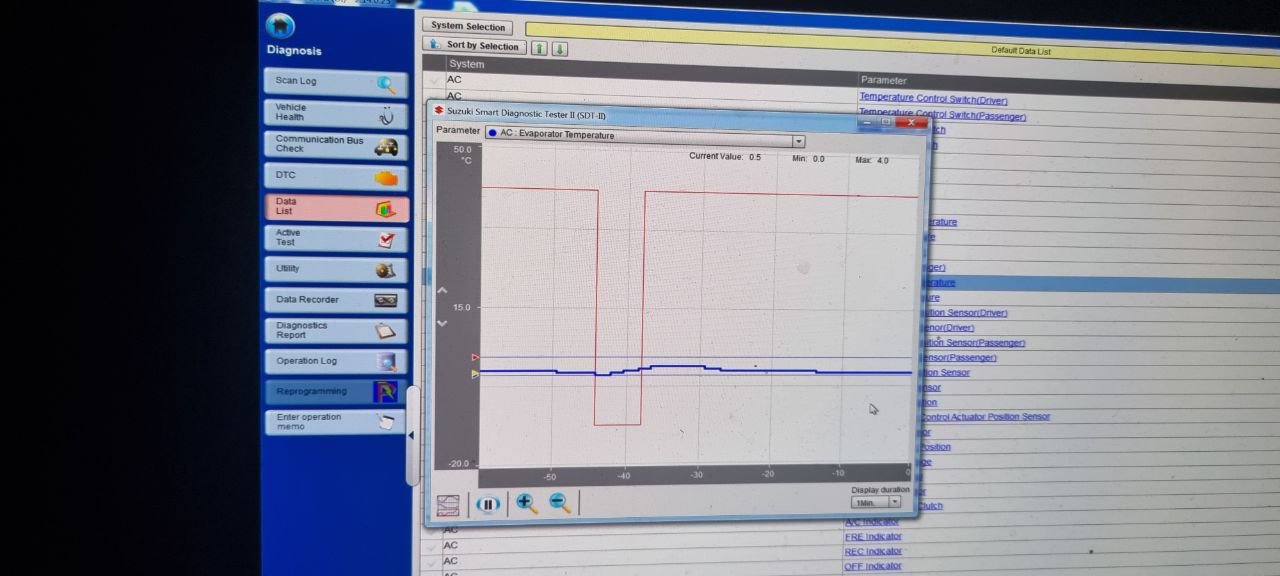Click the Home icon above Diagnosis

[281, 26]
